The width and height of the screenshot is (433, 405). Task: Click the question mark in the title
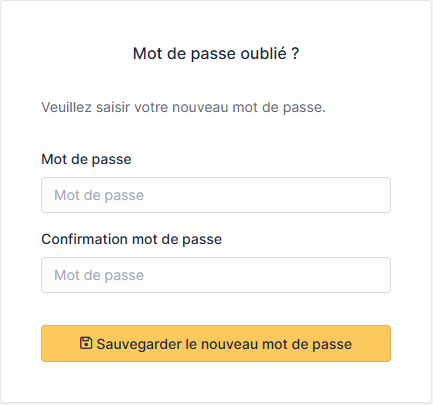tap(295, 54)
